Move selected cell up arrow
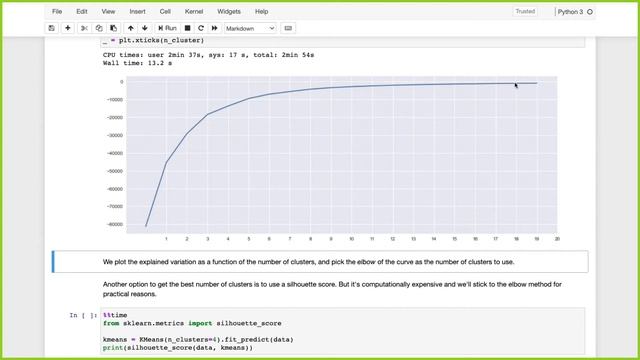The height and width of the screenshot is (360, 640). (131, 28)
